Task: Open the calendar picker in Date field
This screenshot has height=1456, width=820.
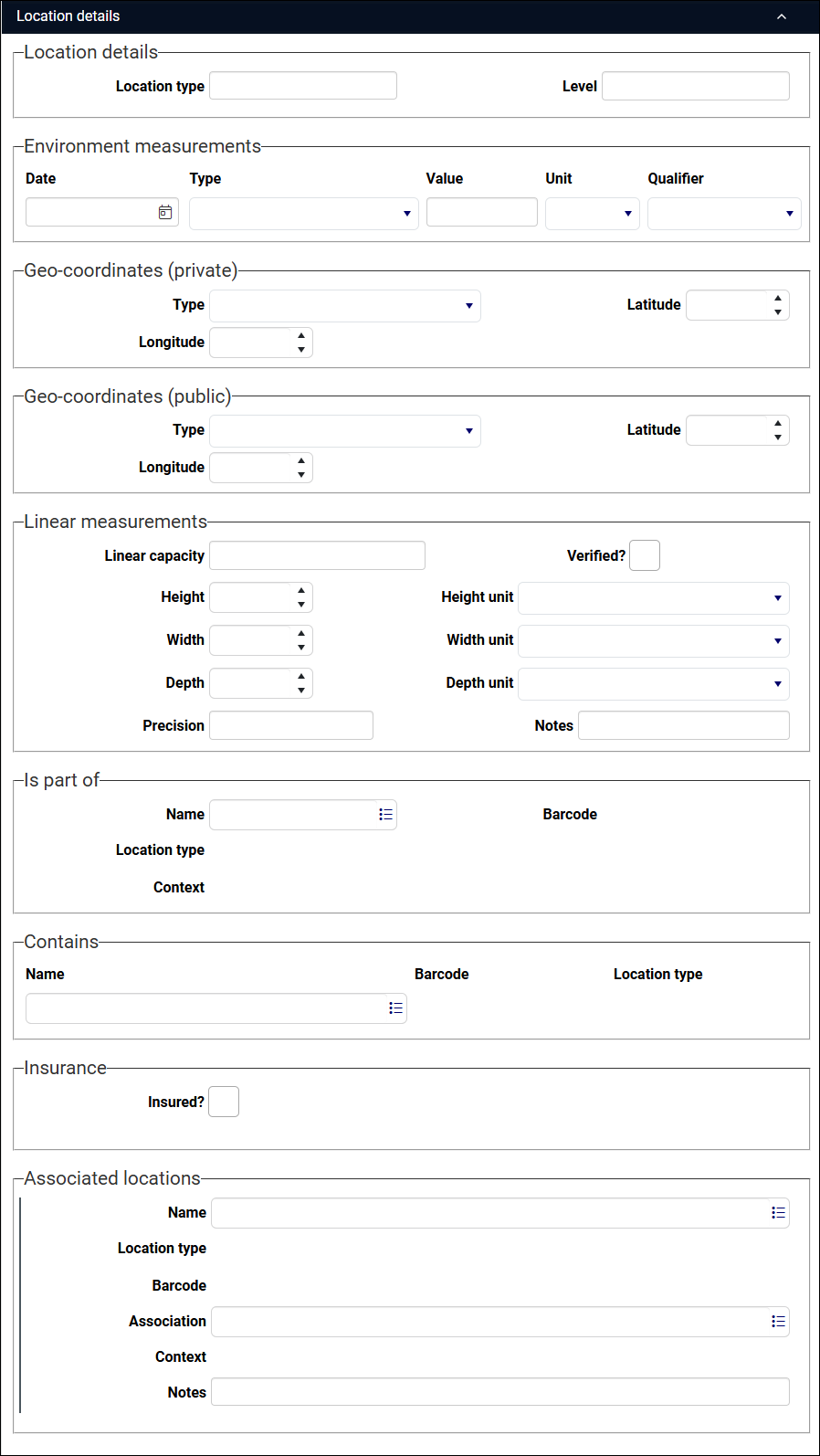Action: pyautogui.click(x=165, y=213)
